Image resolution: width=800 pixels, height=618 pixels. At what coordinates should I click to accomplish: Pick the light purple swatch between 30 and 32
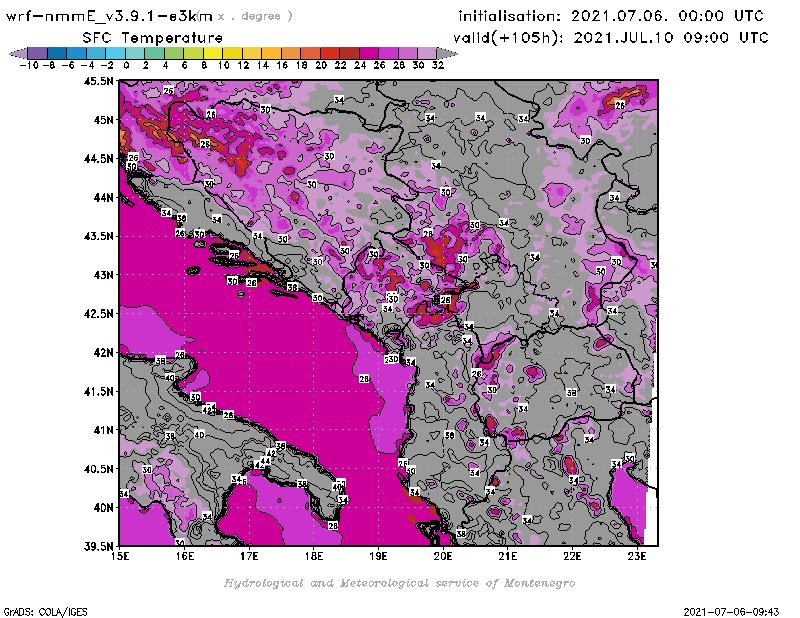[427, 53]
